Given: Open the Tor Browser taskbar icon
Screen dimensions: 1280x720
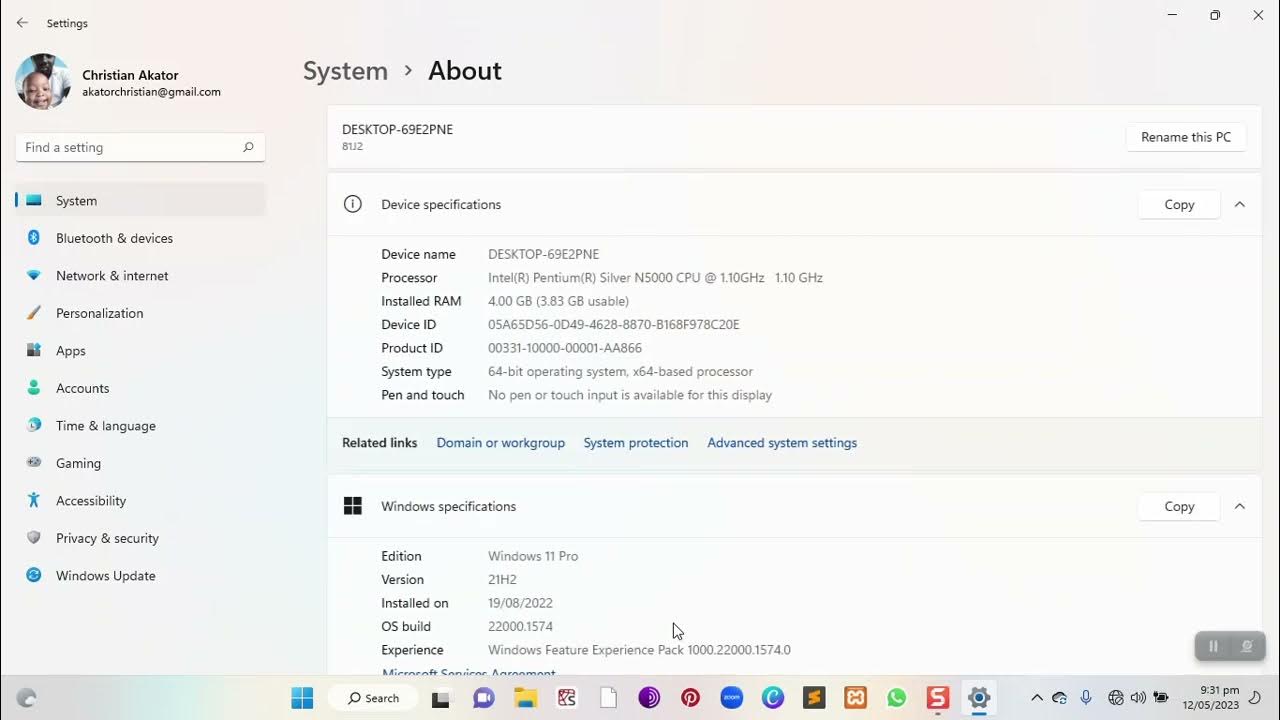Looking at the screenshot, I should tap(649, 698).
